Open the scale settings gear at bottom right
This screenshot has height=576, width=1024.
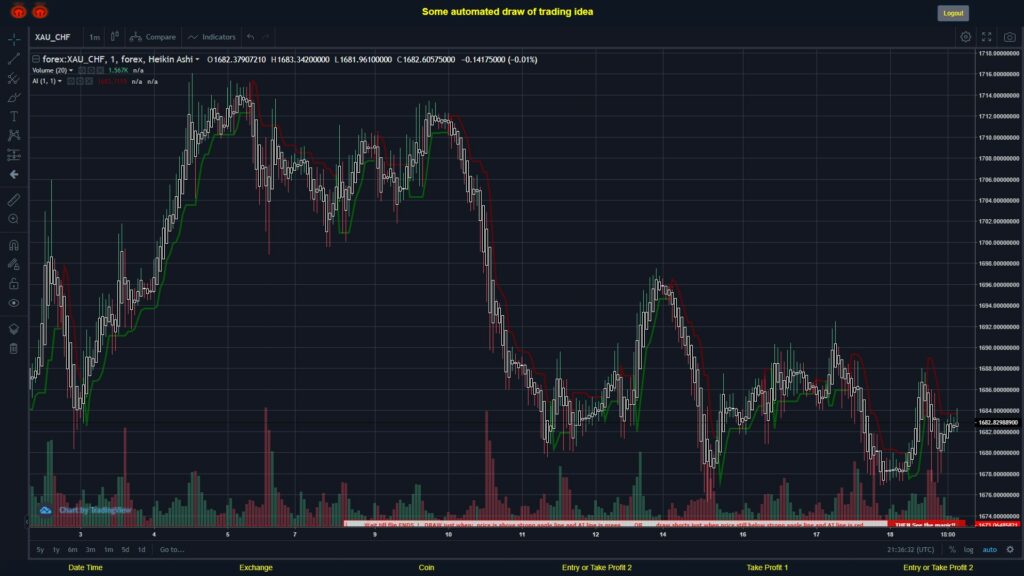1010,550
